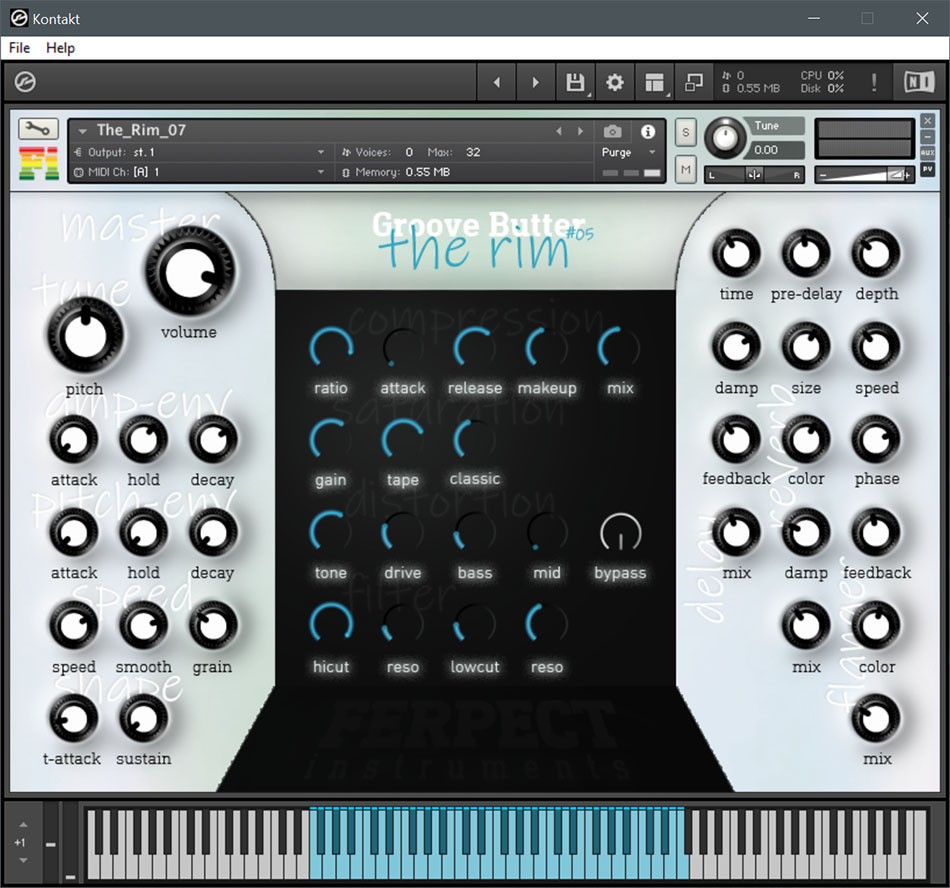Show instrument info via the i icon
Screen dimensions: 950x888
[648, 131]
